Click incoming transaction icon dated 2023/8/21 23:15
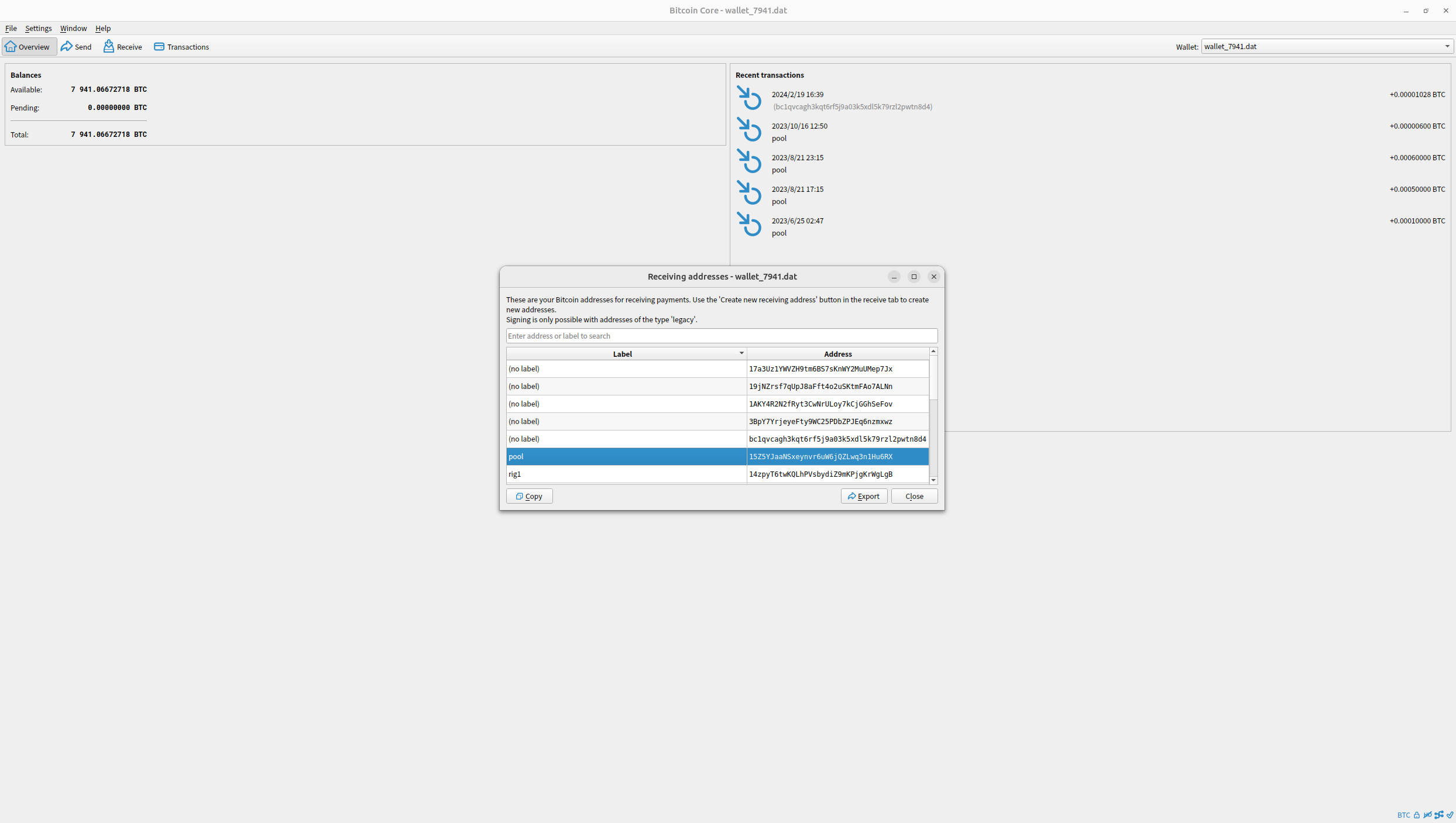Screen dimensions: 1456x823 (749, 161)
